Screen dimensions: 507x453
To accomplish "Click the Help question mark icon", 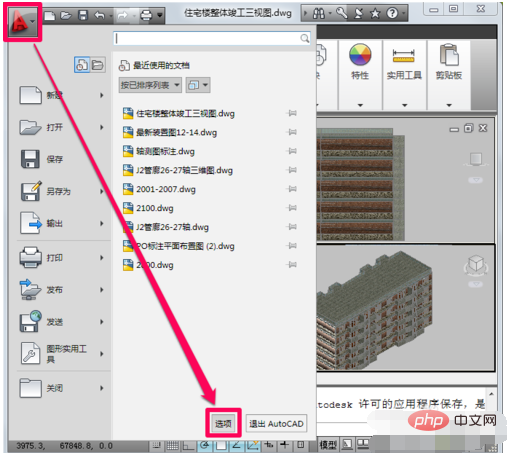I will [x=392, y=14].
